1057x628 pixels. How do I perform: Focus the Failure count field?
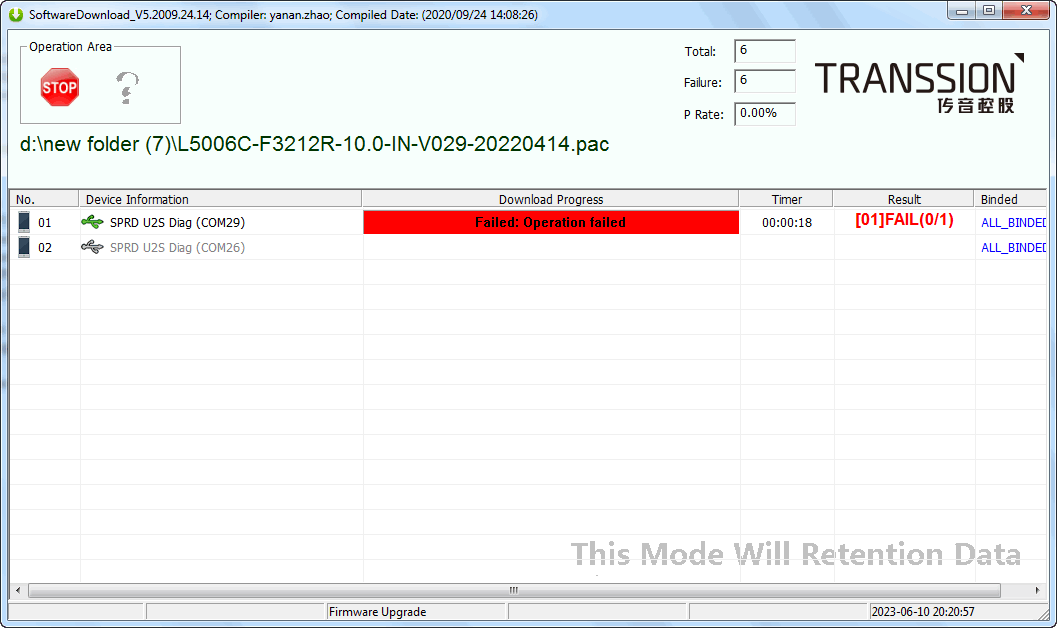764,81
